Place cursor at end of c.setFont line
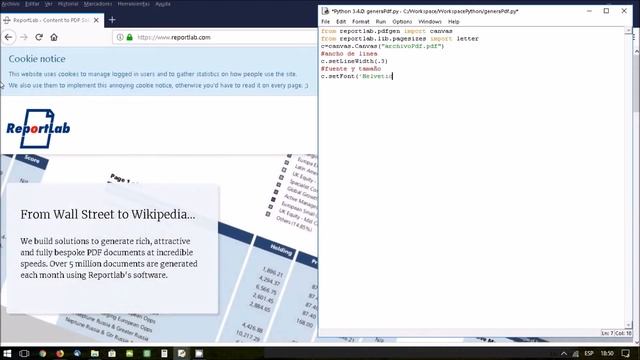 tap(392, 76)
